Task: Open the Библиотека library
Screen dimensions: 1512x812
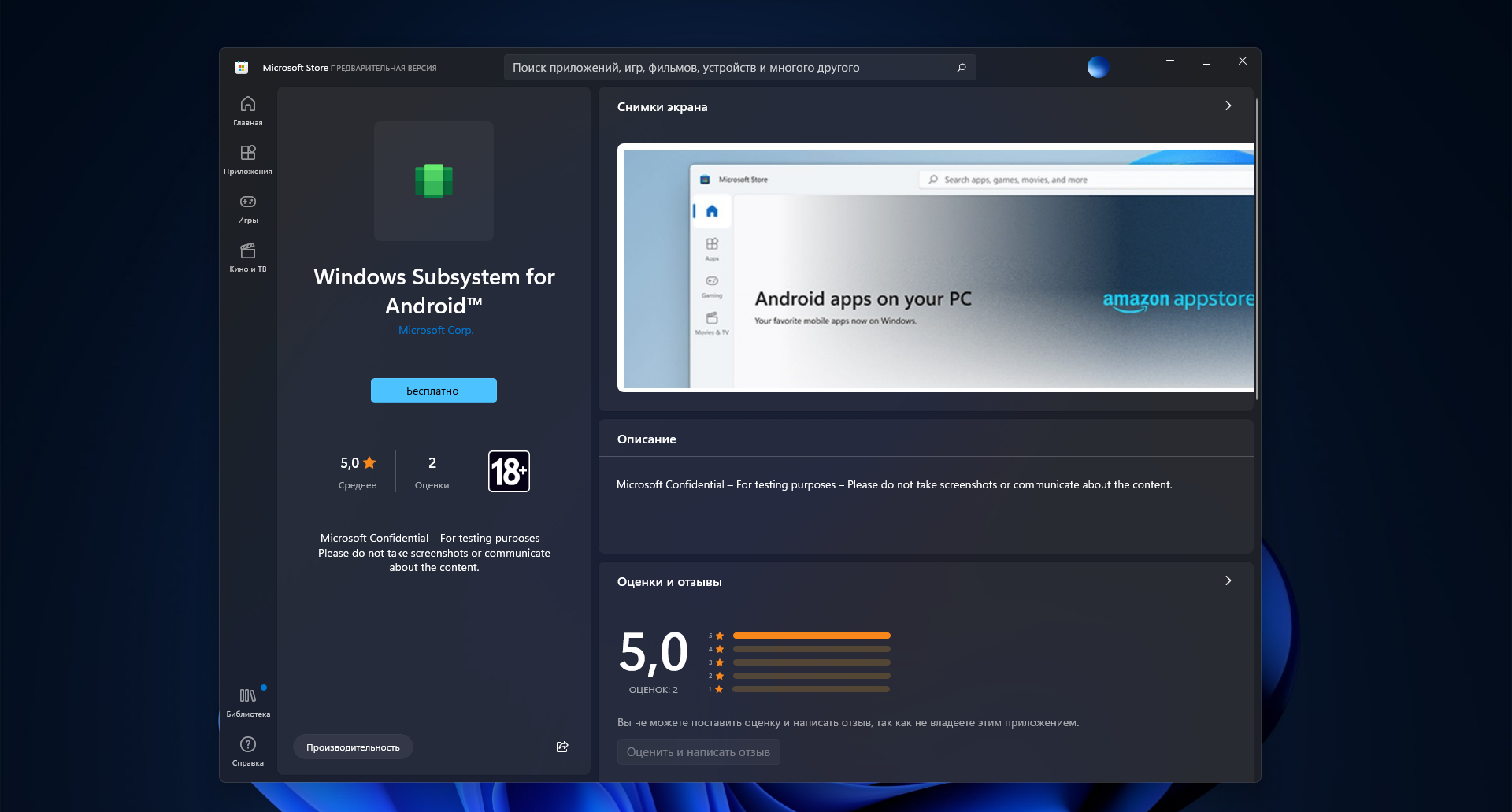Action: 247,703
